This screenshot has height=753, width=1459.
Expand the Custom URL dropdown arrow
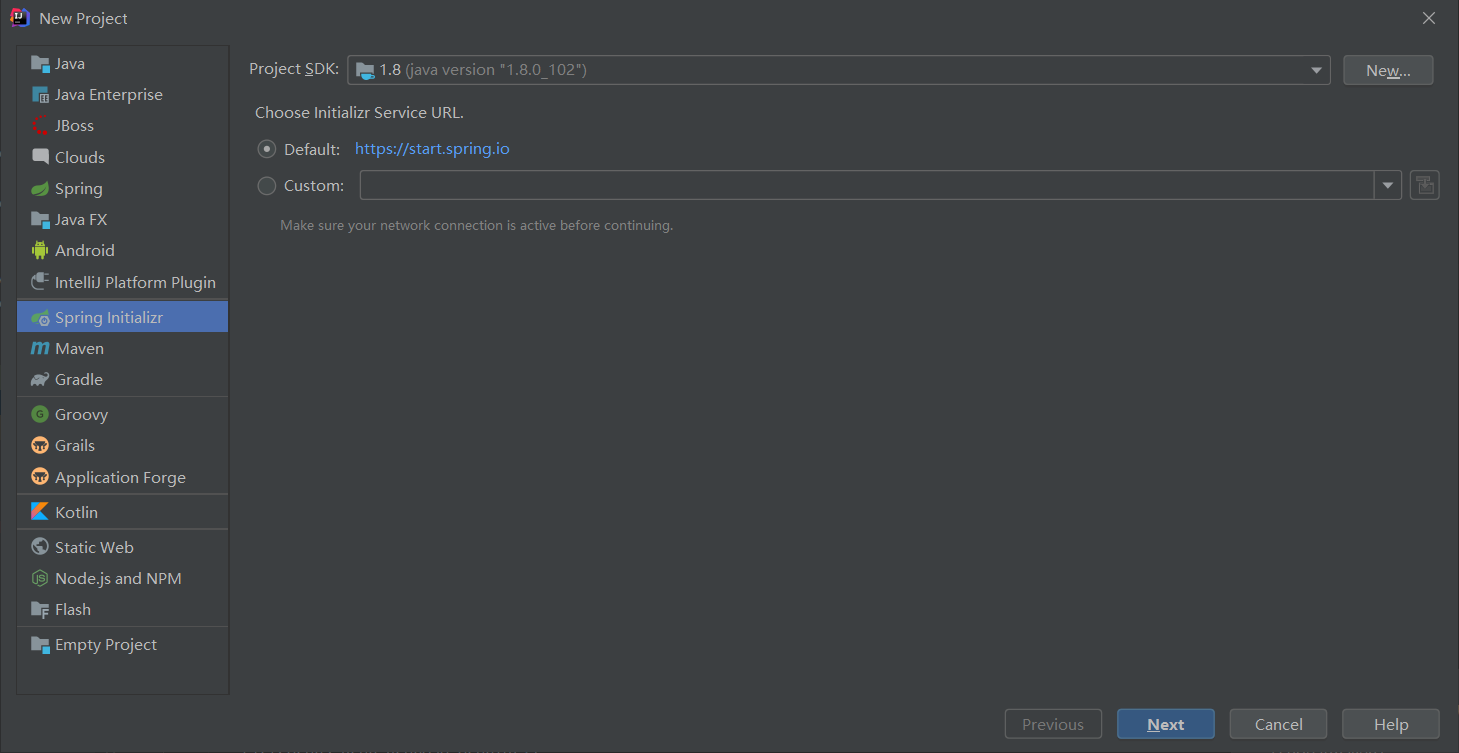click(x=1388, y=185)
